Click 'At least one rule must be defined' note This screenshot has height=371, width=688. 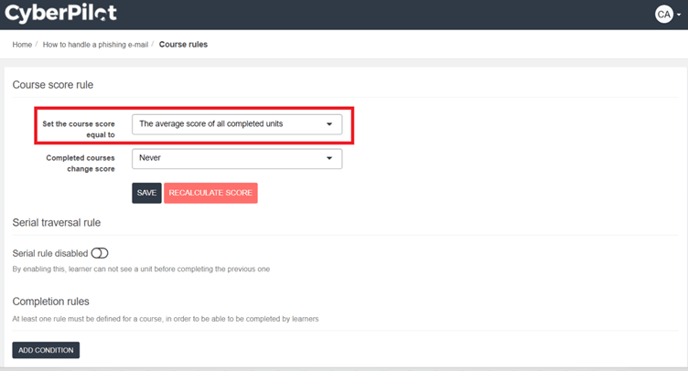click(x=165, y=319)
